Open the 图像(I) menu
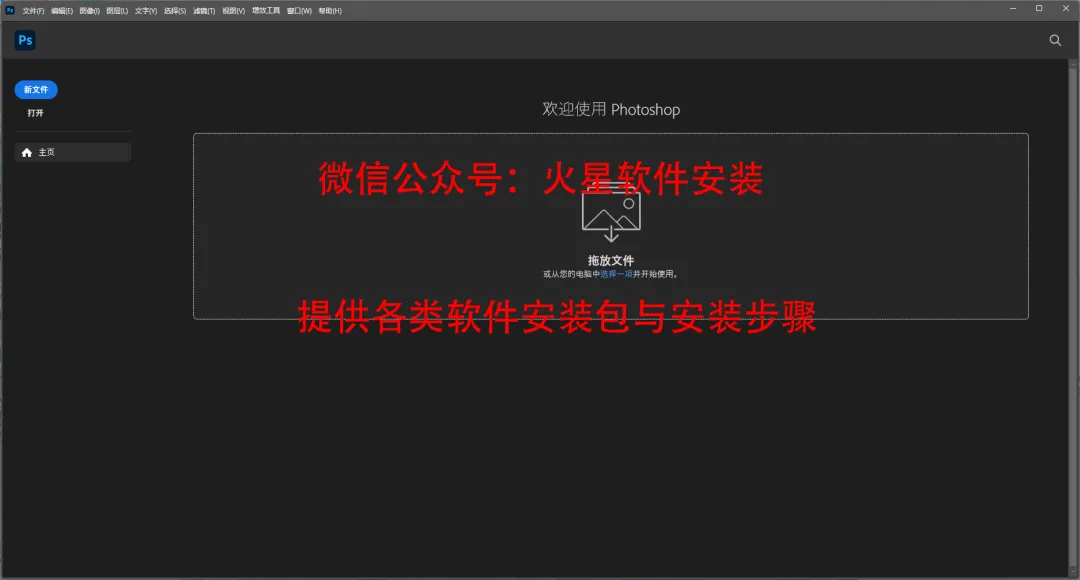 pyautogui.click(x=90, y=11)
